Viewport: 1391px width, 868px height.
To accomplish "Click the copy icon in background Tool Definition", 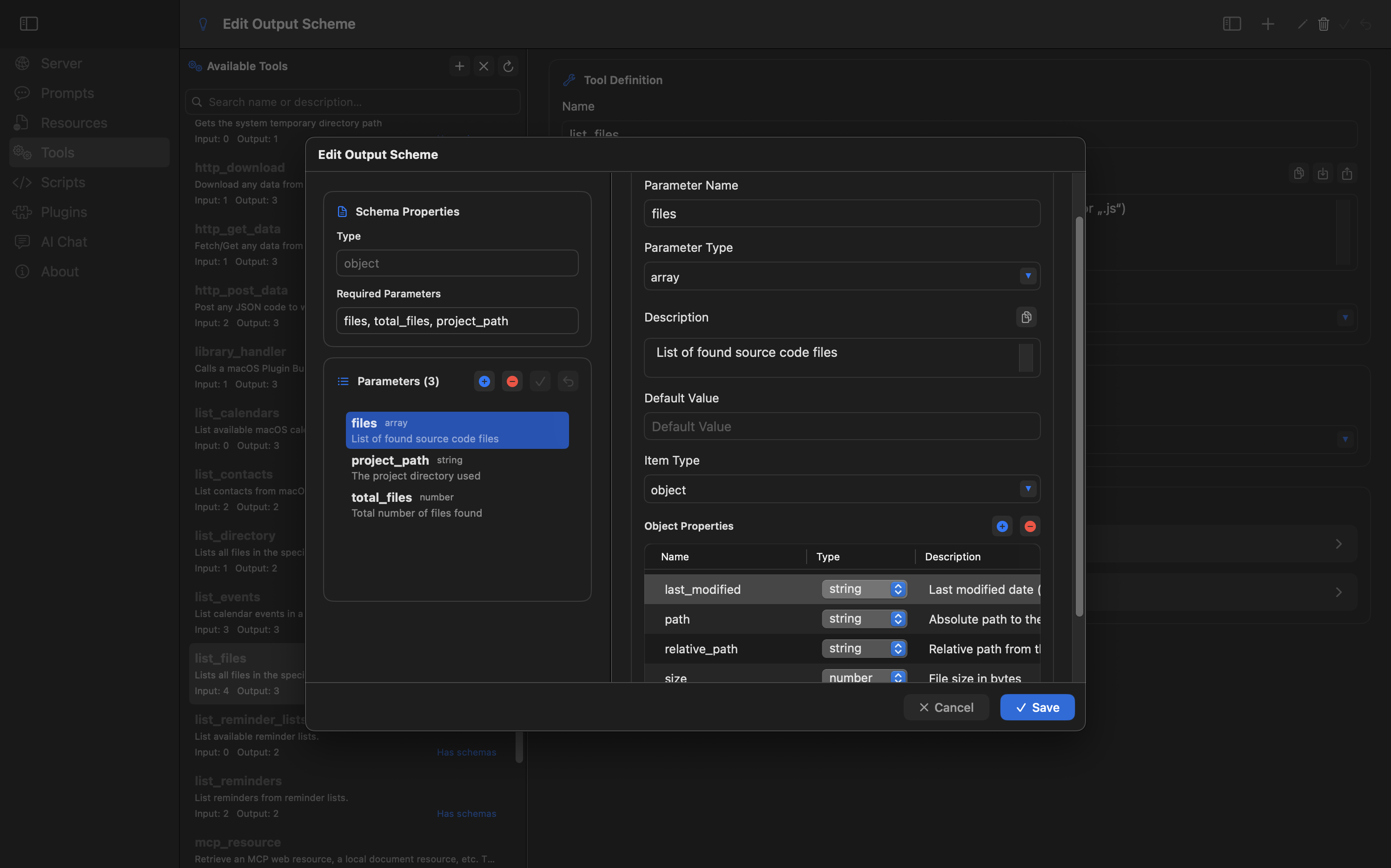I will (x=1298, y=173).
